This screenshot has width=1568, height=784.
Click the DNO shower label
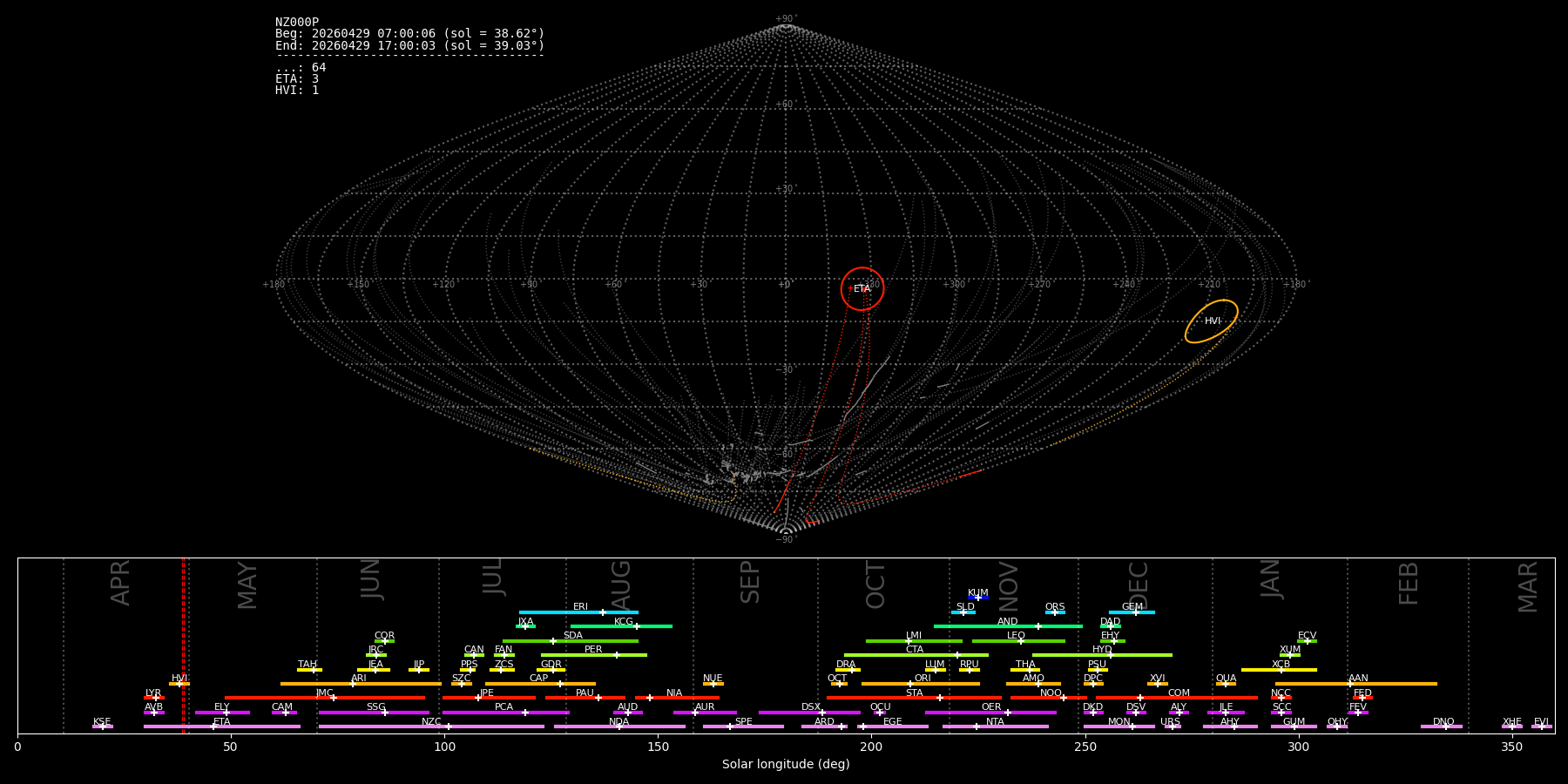(x=1443, y=722)
